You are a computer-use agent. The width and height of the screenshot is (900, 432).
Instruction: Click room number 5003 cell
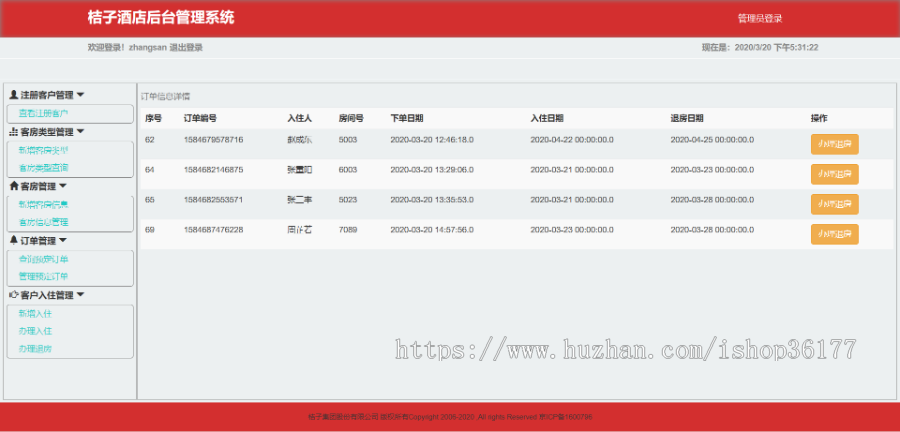point(348,139)
